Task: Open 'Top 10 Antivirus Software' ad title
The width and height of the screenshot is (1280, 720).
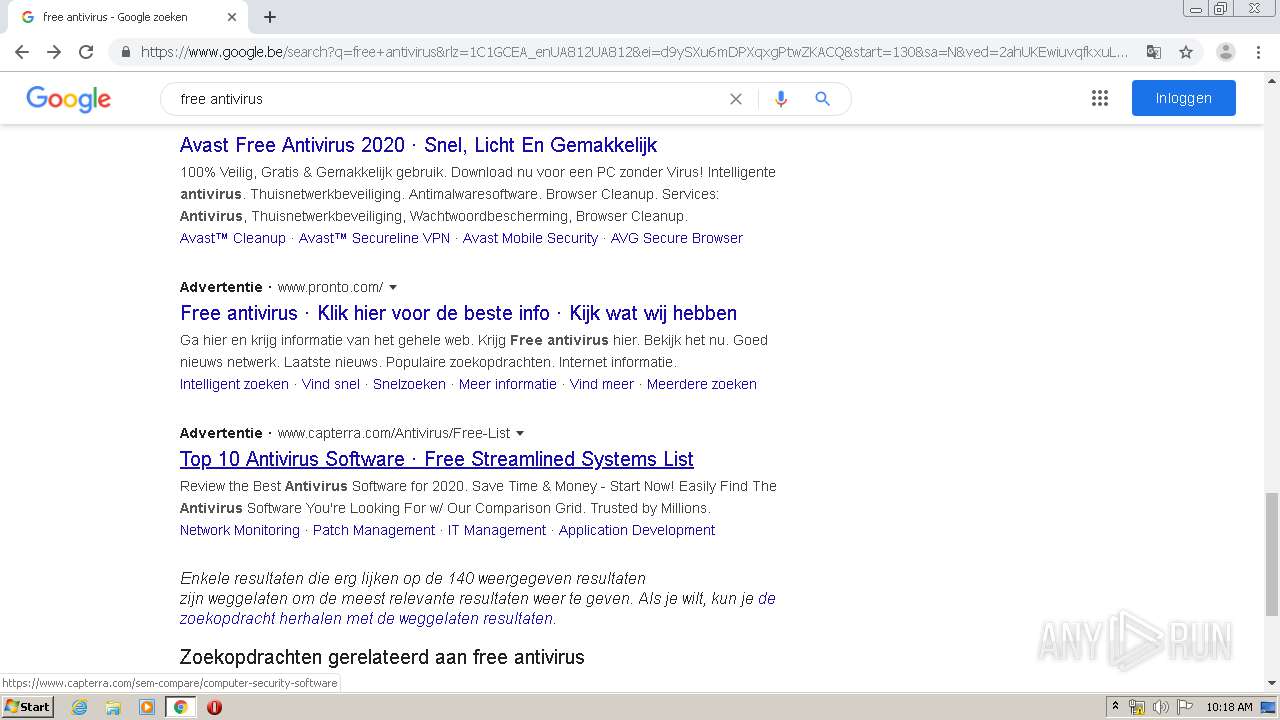Action: [x=437, y=459]
